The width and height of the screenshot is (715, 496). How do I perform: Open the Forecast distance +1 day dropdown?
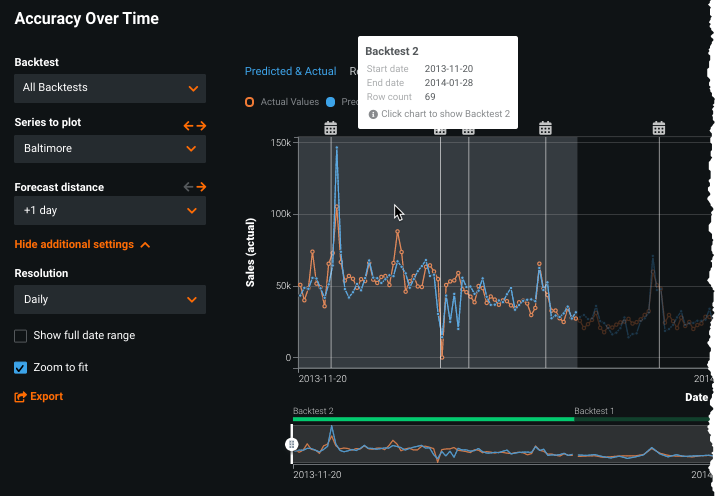pos(110,211)
